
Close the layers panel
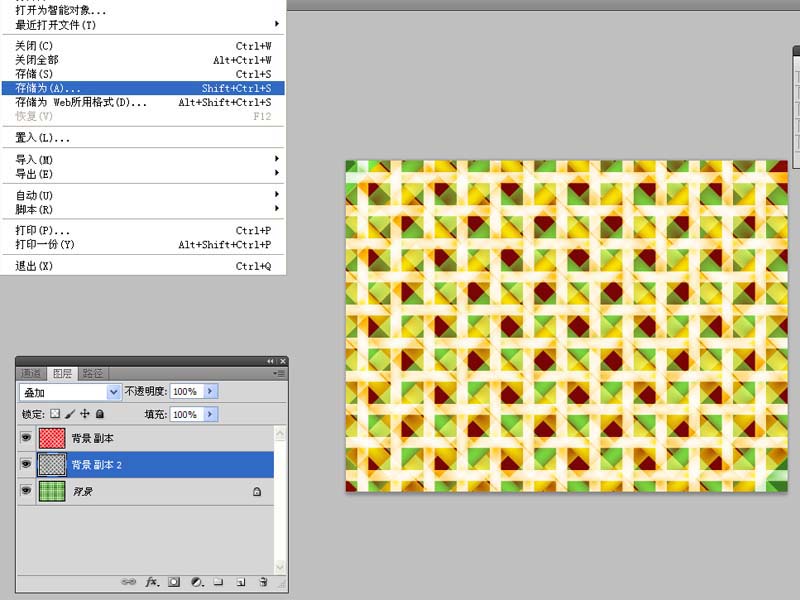point(283,361)
